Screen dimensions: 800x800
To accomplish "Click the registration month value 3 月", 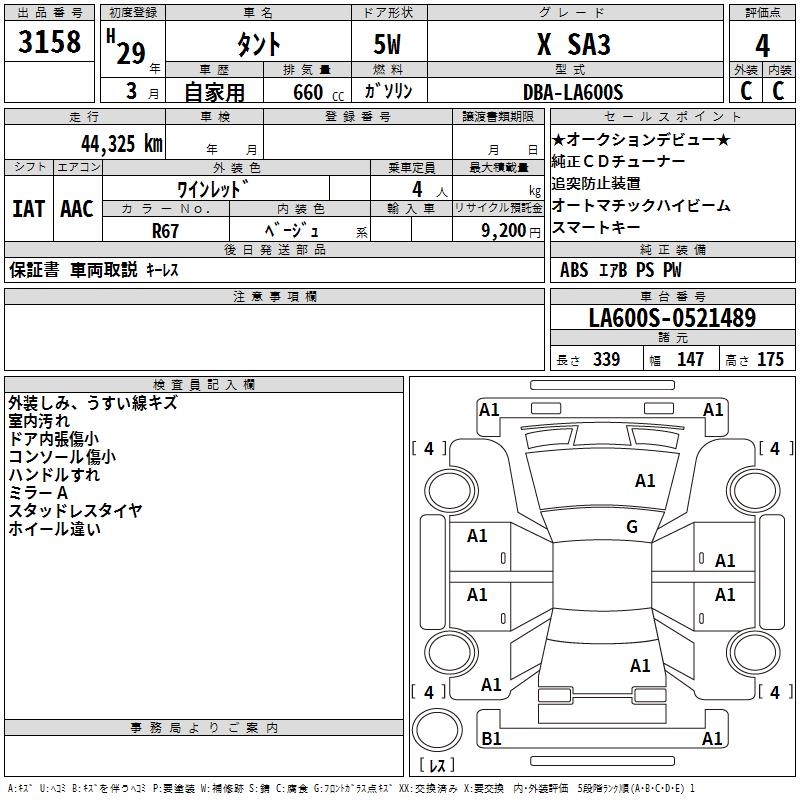I will [142, 91].
